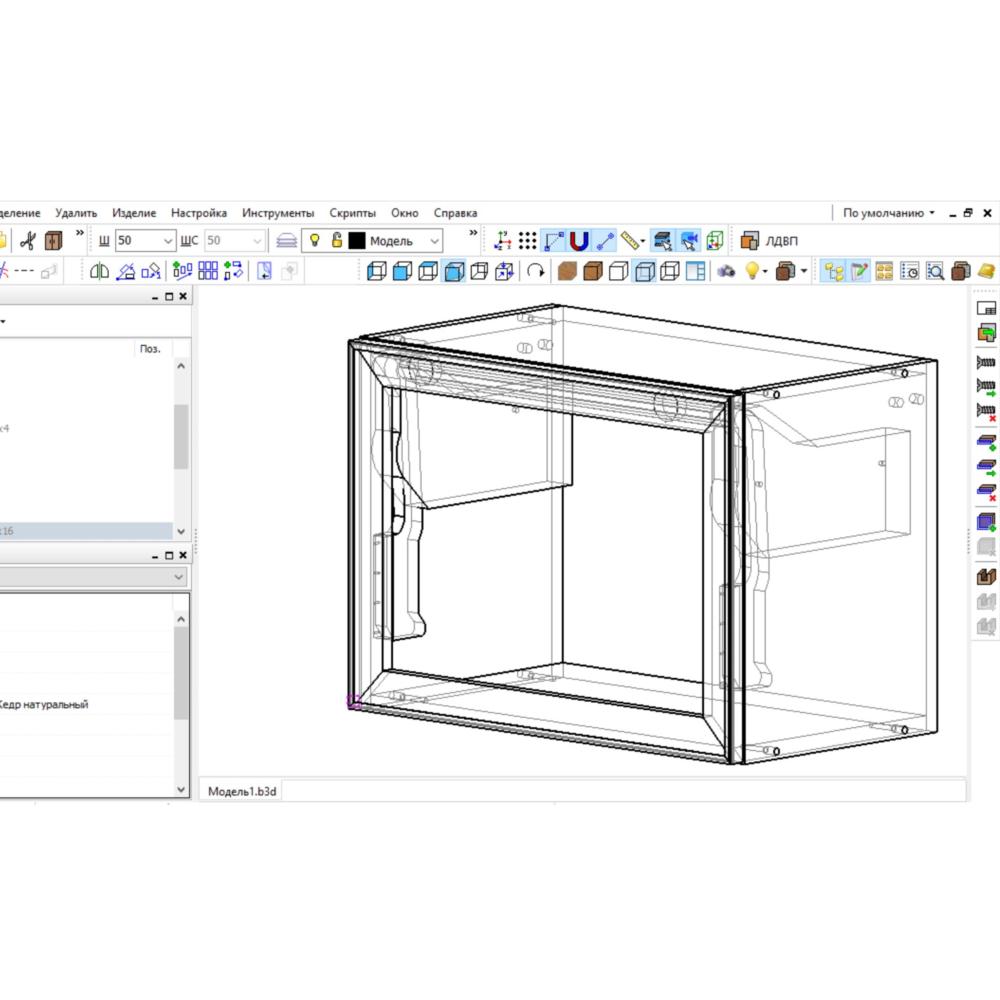Click the wooden cabinet icon
1000x1000 pixels.
tap(53, 241)
